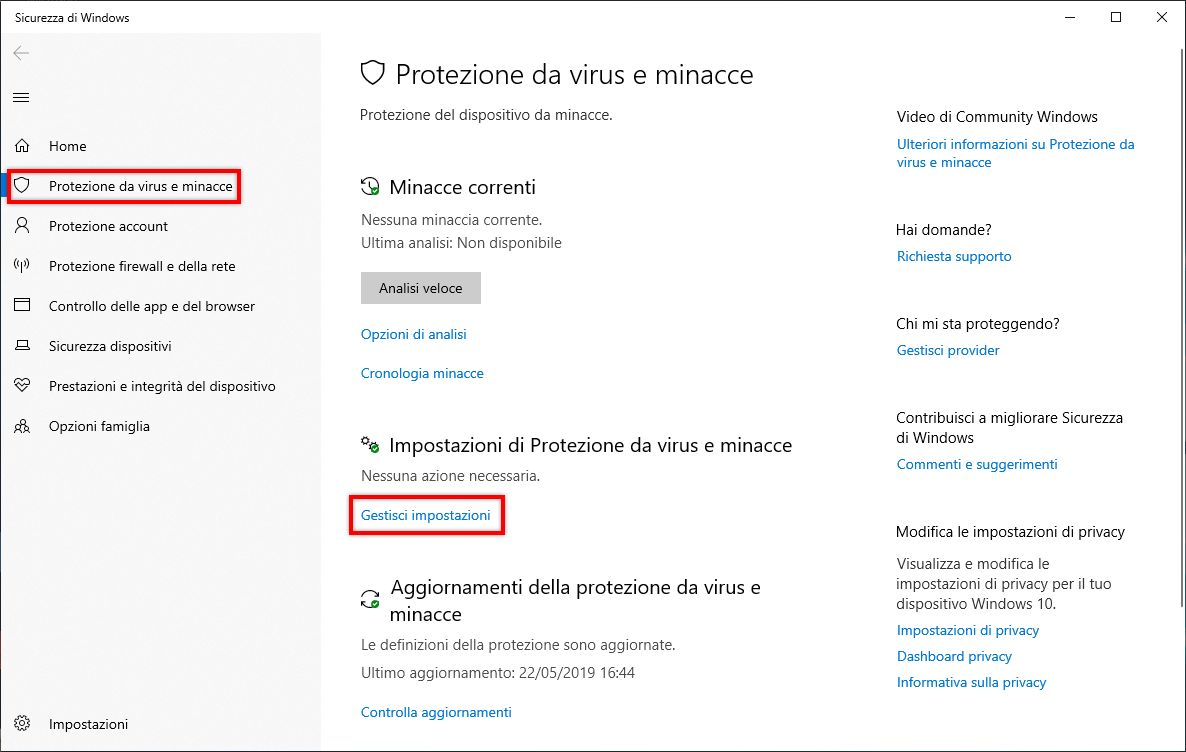Click the back arrow at top left
This screenshot has height=752, width=1186.
coord(20,53)
